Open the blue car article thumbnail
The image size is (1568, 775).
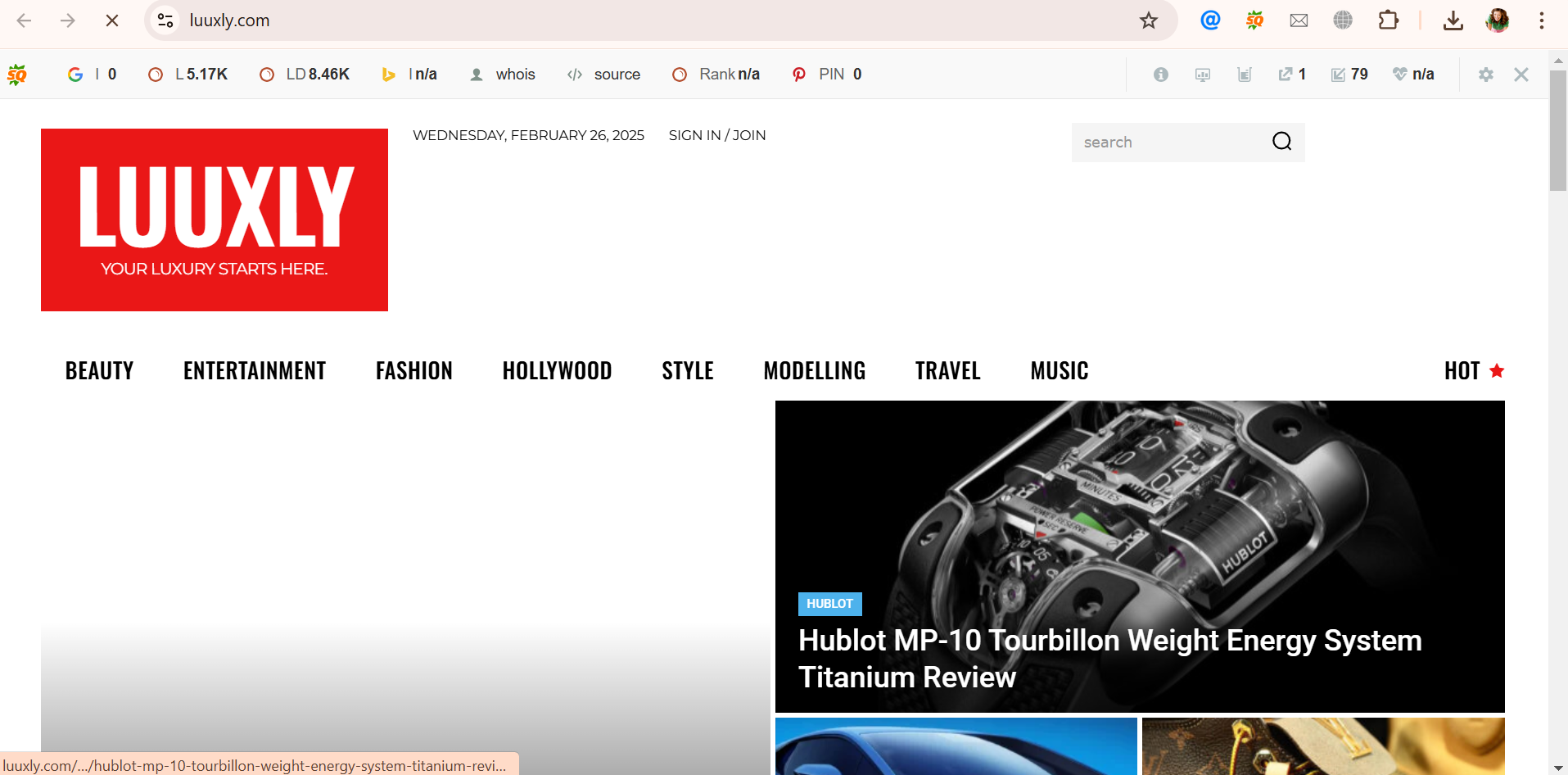click(956, 746)
